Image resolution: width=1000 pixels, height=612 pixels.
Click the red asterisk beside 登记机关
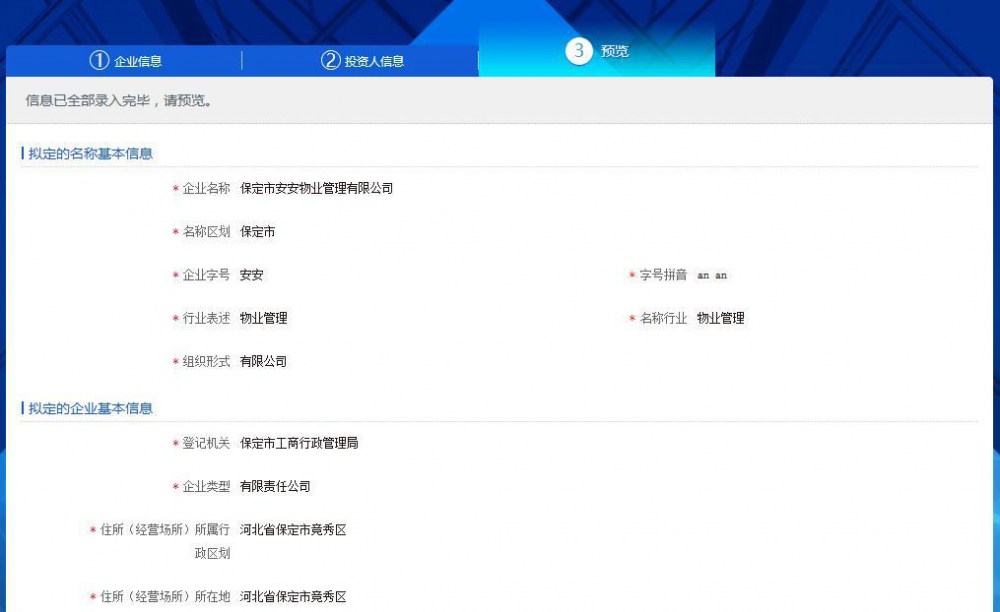click(177, 443)
